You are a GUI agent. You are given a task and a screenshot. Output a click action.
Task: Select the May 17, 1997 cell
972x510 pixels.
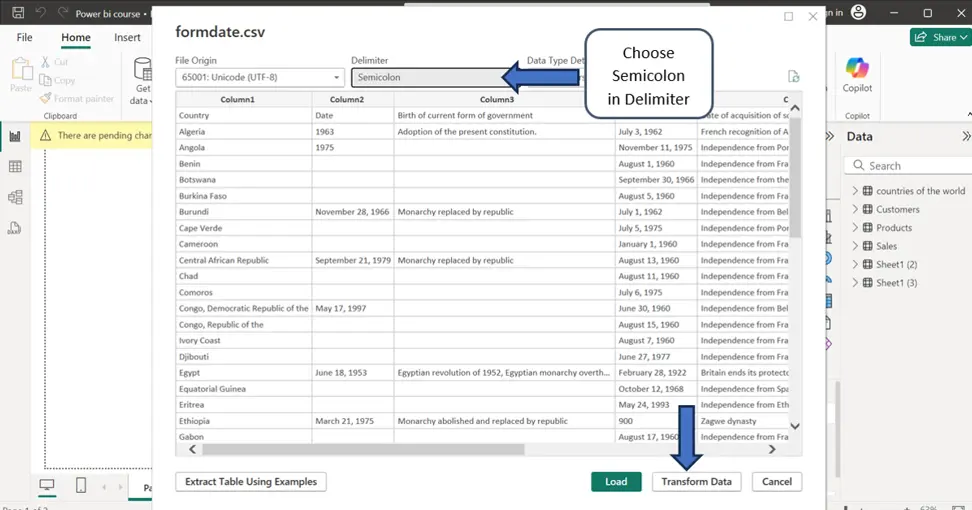353,308
